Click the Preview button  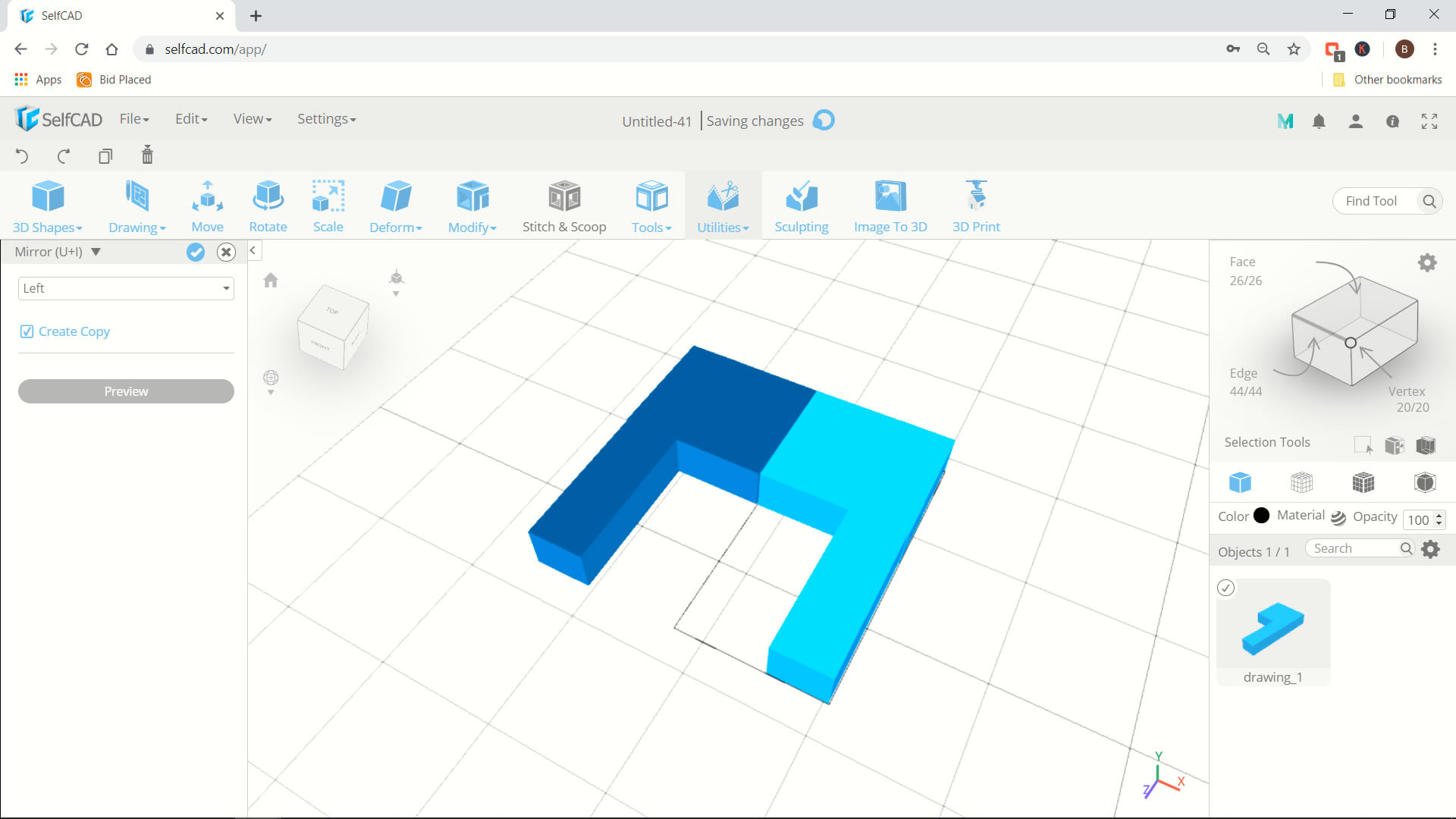point(126,391)
